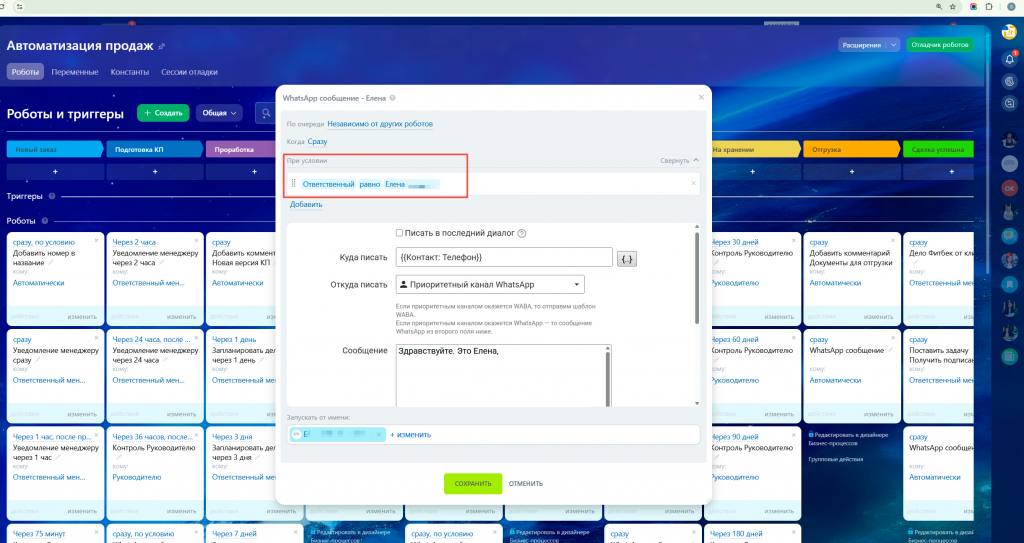Toggle Писать в последний диалог checkbox
The image size is (1024, 543).
[x=399, y=233]
